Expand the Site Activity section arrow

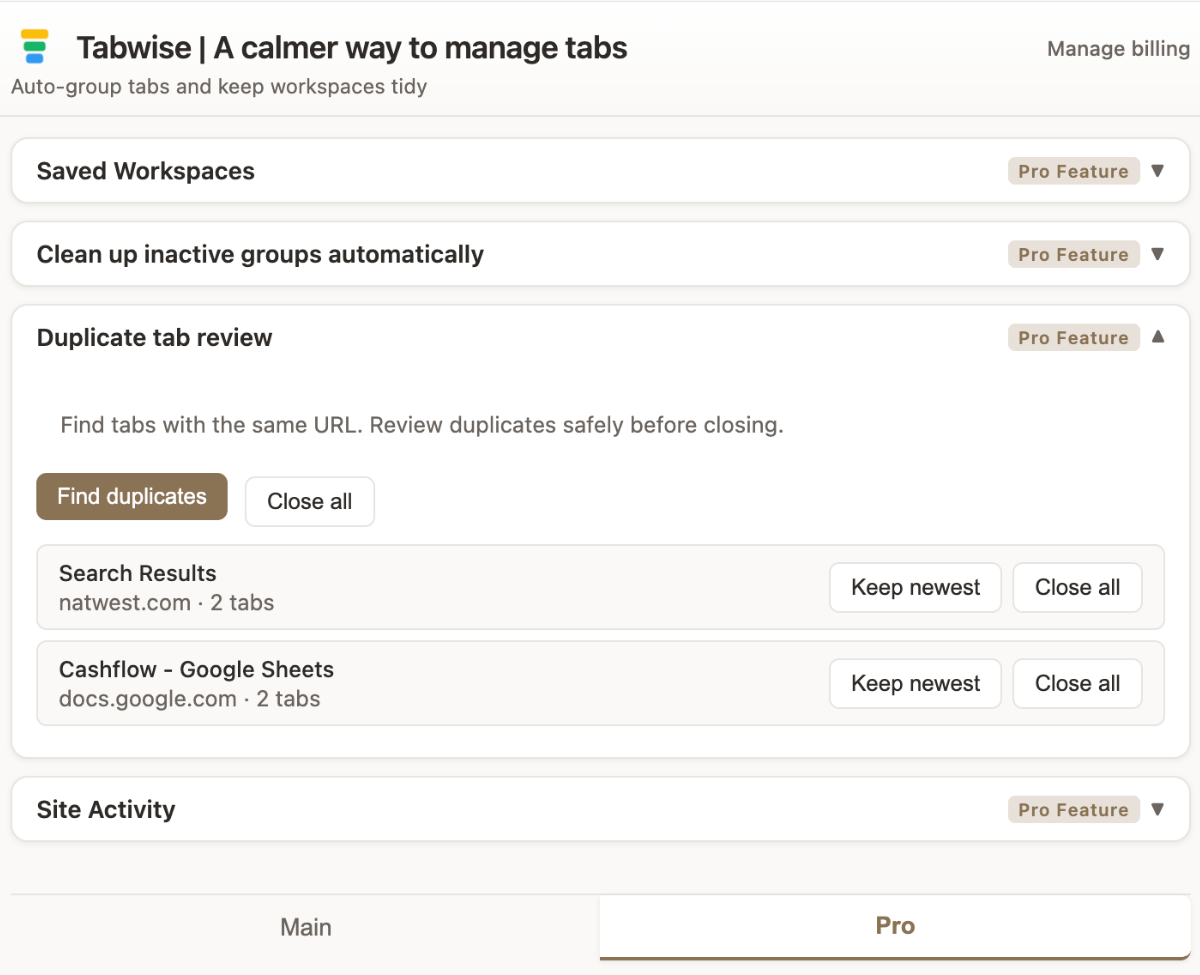pyautogui.click(x=1157, y=809)
